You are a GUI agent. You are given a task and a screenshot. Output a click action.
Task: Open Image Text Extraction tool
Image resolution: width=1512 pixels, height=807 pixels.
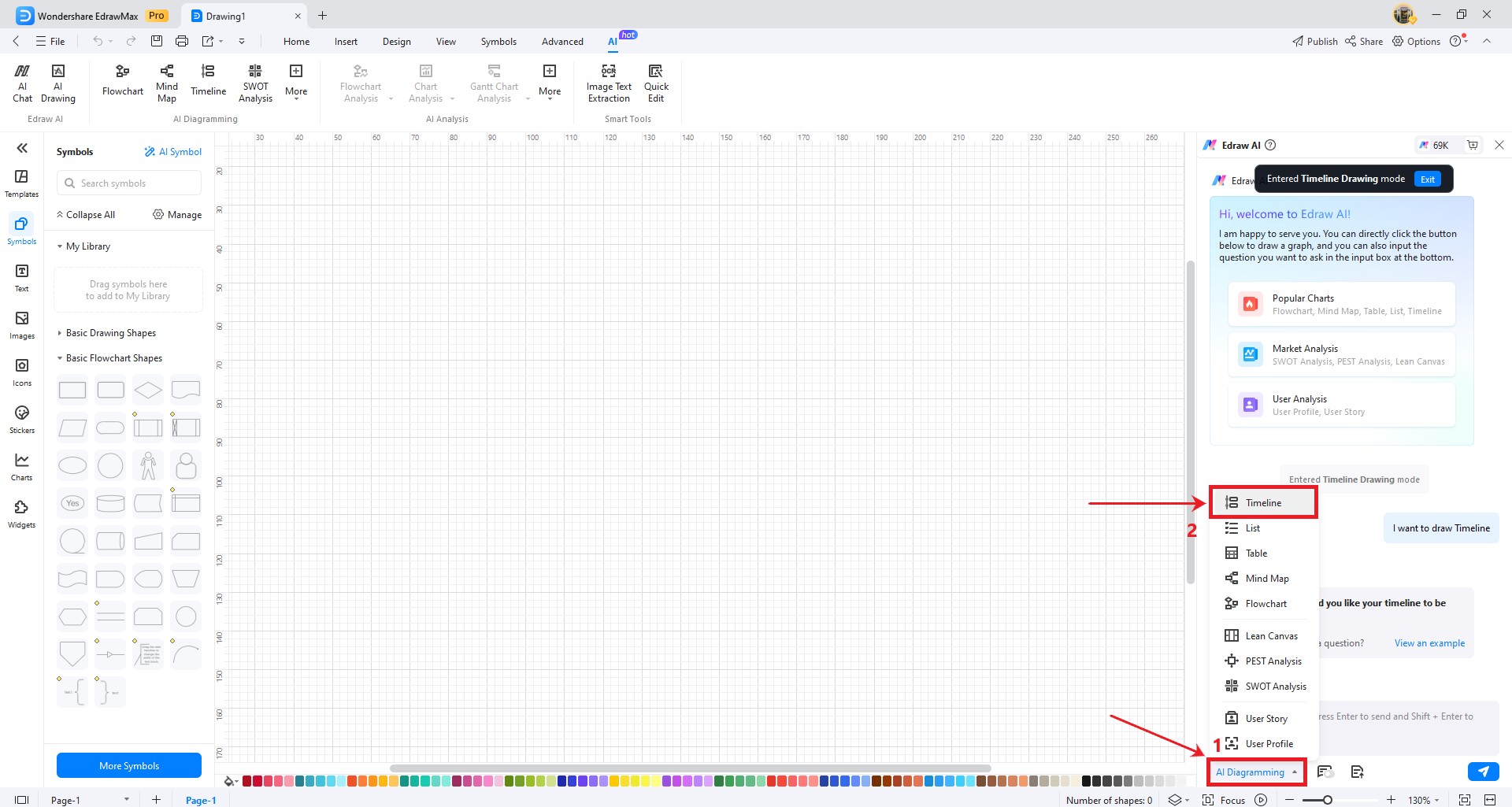(609, 83)
